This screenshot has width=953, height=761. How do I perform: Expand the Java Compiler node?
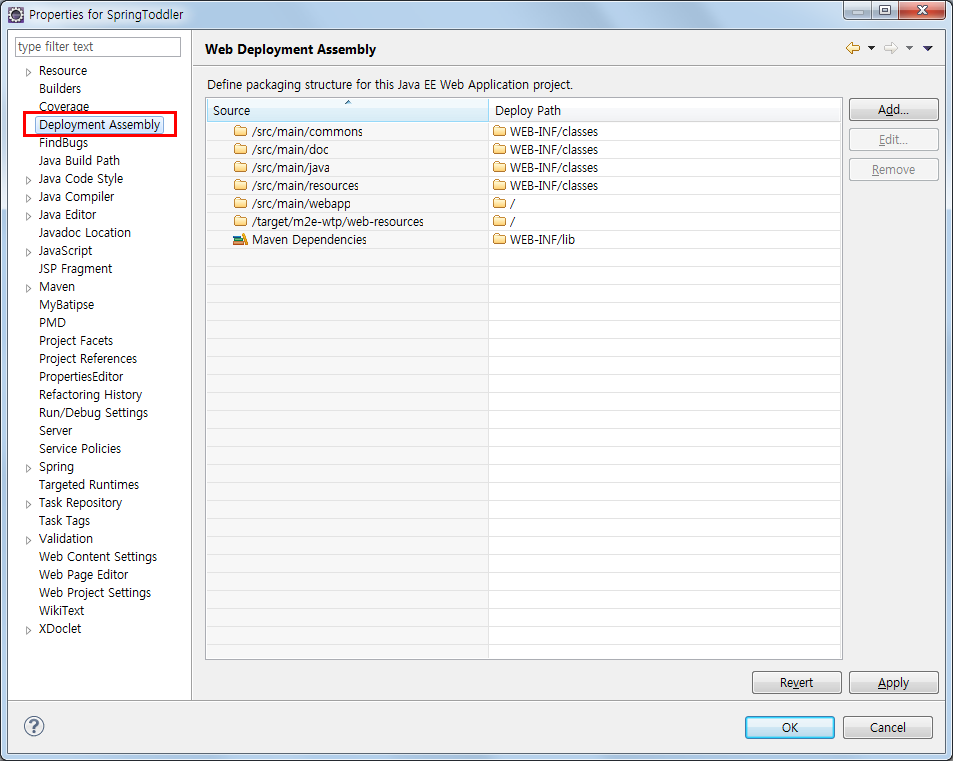pos(28,198)
